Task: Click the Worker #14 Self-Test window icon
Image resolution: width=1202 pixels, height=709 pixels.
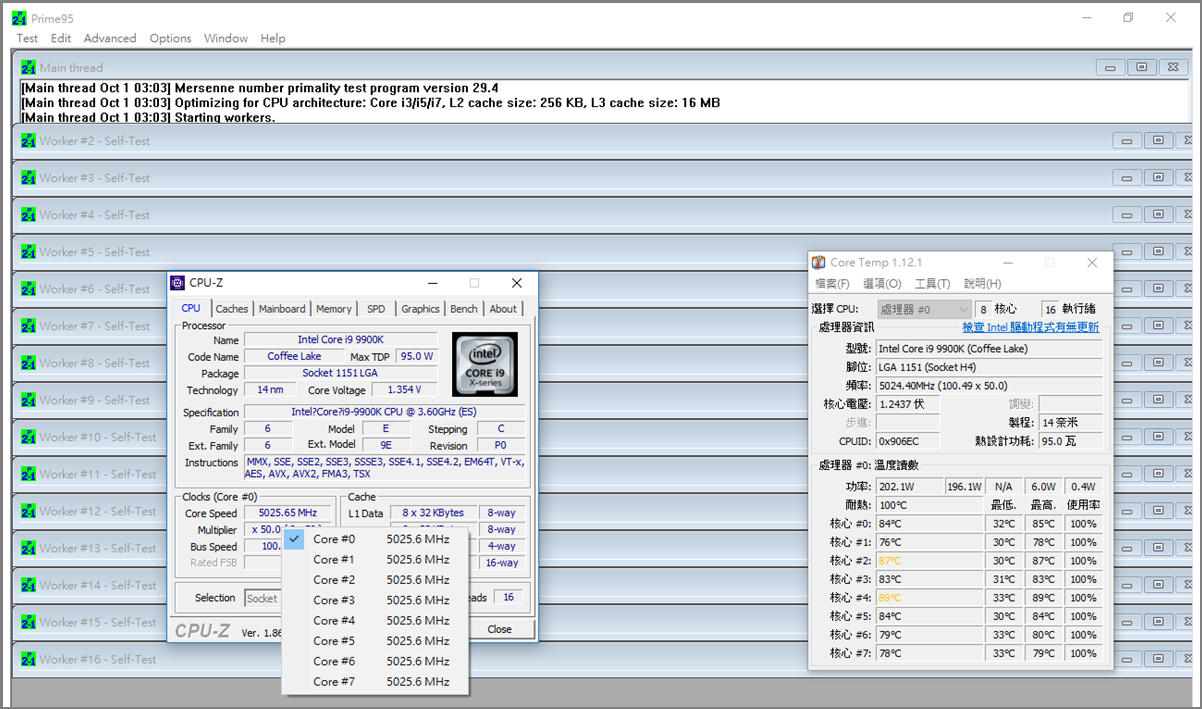Action: click(28, 585)
